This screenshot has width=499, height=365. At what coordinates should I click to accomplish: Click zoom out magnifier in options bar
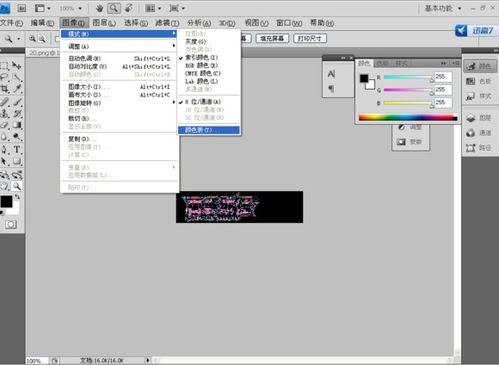click(x=42, y=39)
